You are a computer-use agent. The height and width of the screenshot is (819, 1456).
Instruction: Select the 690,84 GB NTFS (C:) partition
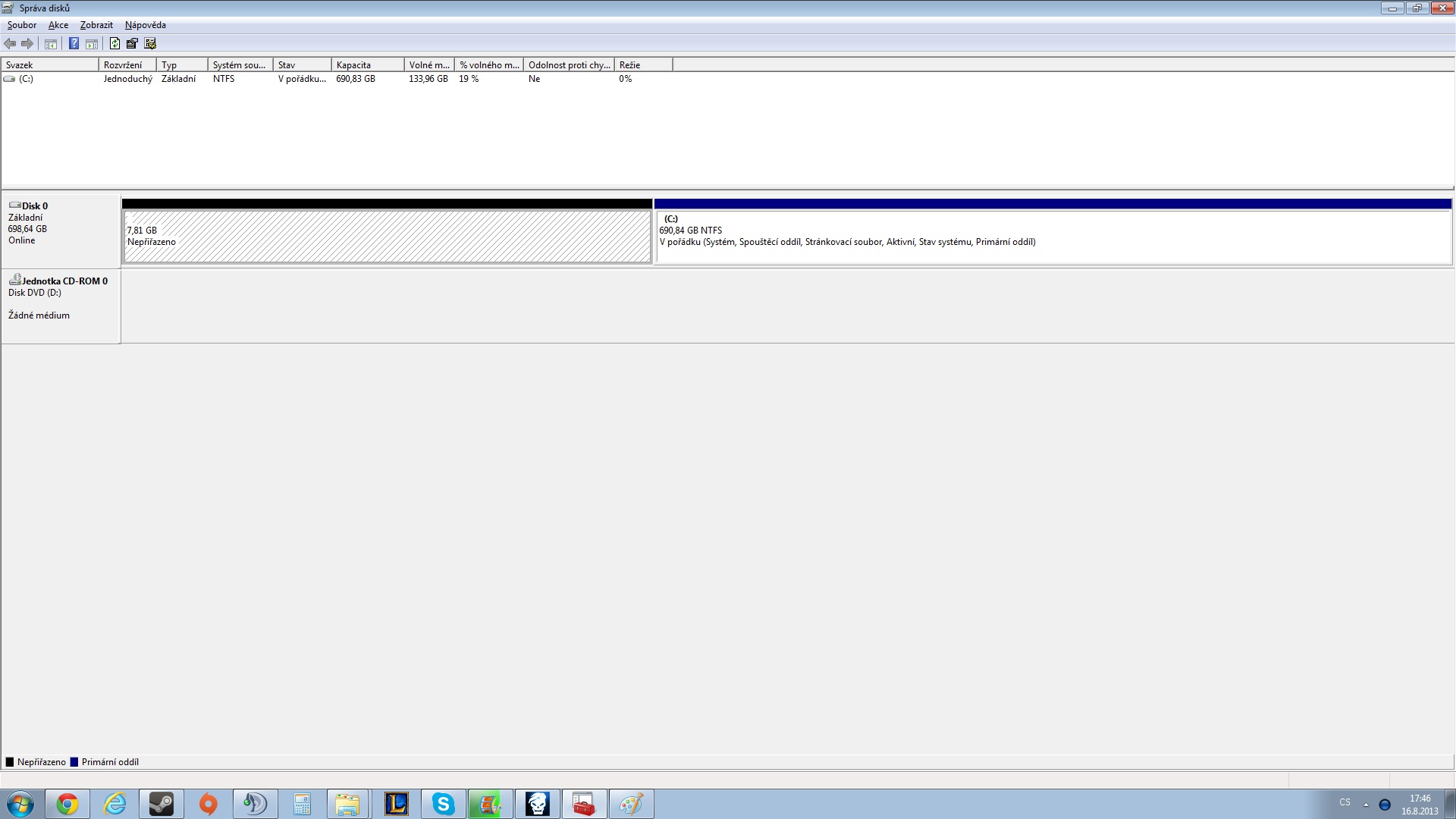coord(1053,237)
